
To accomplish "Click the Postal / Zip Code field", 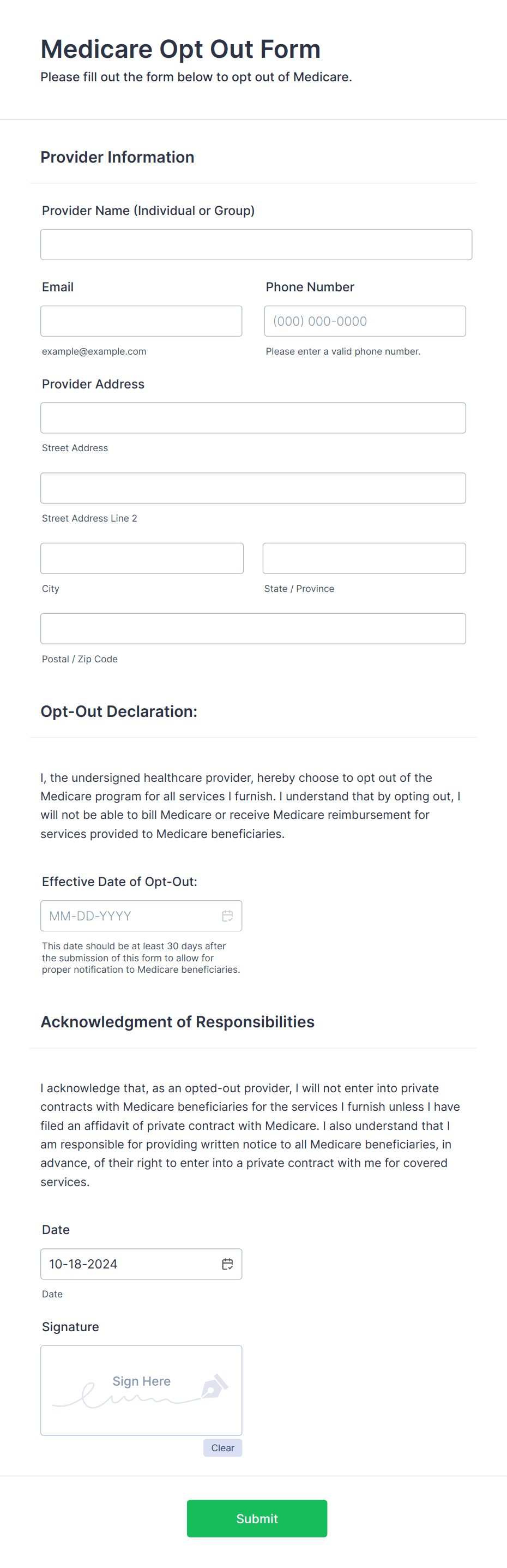I will tap(253, 629).
